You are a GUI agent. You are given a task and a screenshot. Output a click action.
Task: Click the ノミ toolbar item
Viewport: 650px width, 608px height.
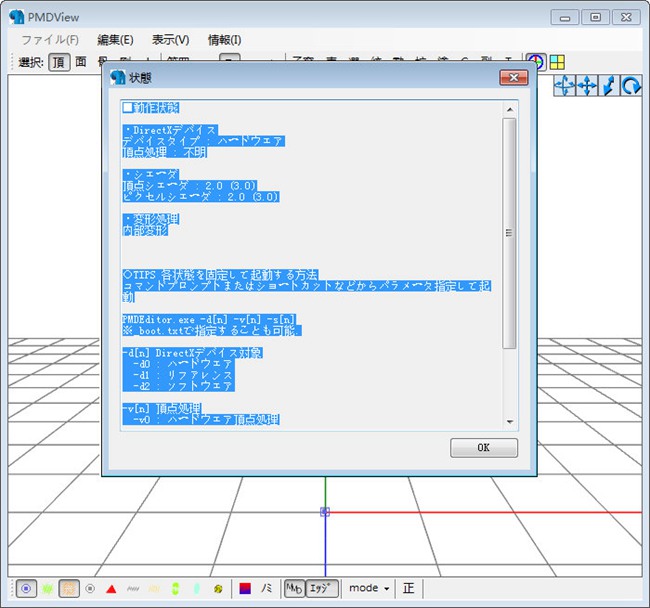tap(267, 588)
